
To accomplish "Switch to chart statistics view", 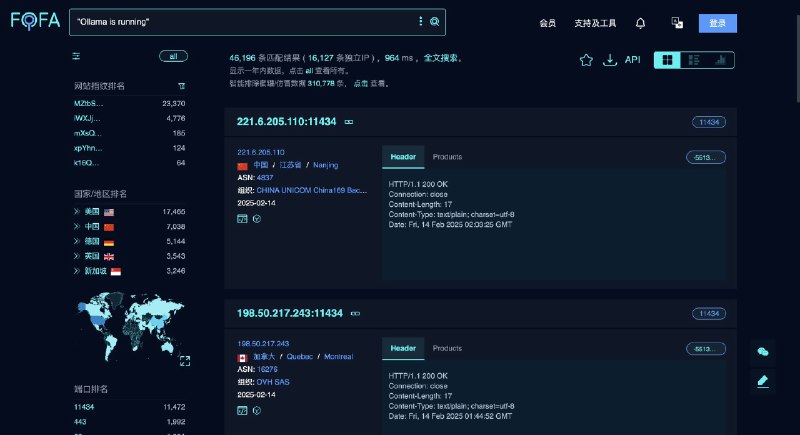I will [719, 60].
